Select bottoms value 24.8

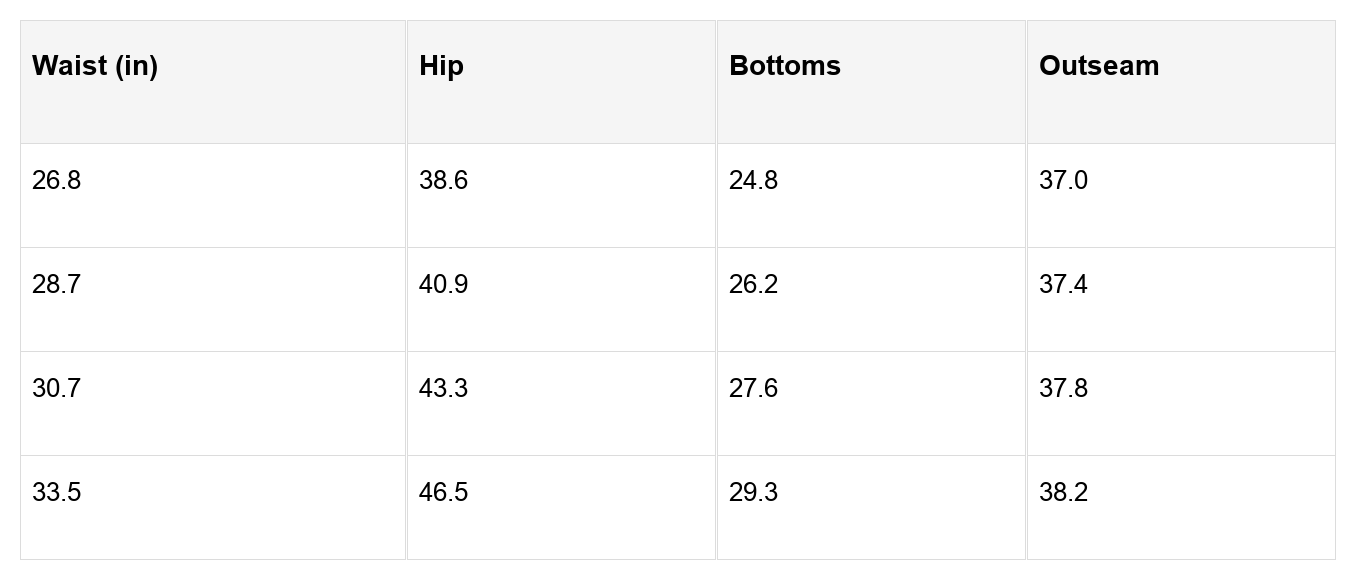tap(871, 195)
